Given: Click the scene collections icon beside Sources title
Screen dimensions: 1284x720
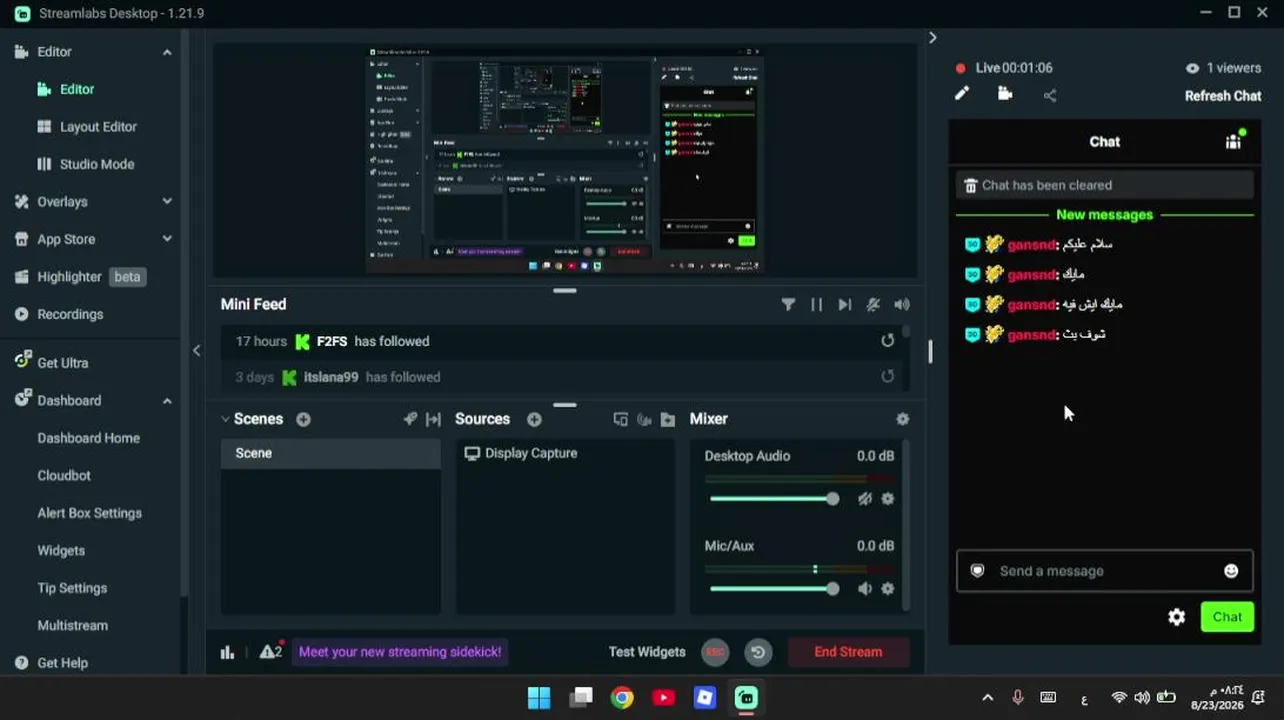Looking at the screenshot, I should (620, 420).
